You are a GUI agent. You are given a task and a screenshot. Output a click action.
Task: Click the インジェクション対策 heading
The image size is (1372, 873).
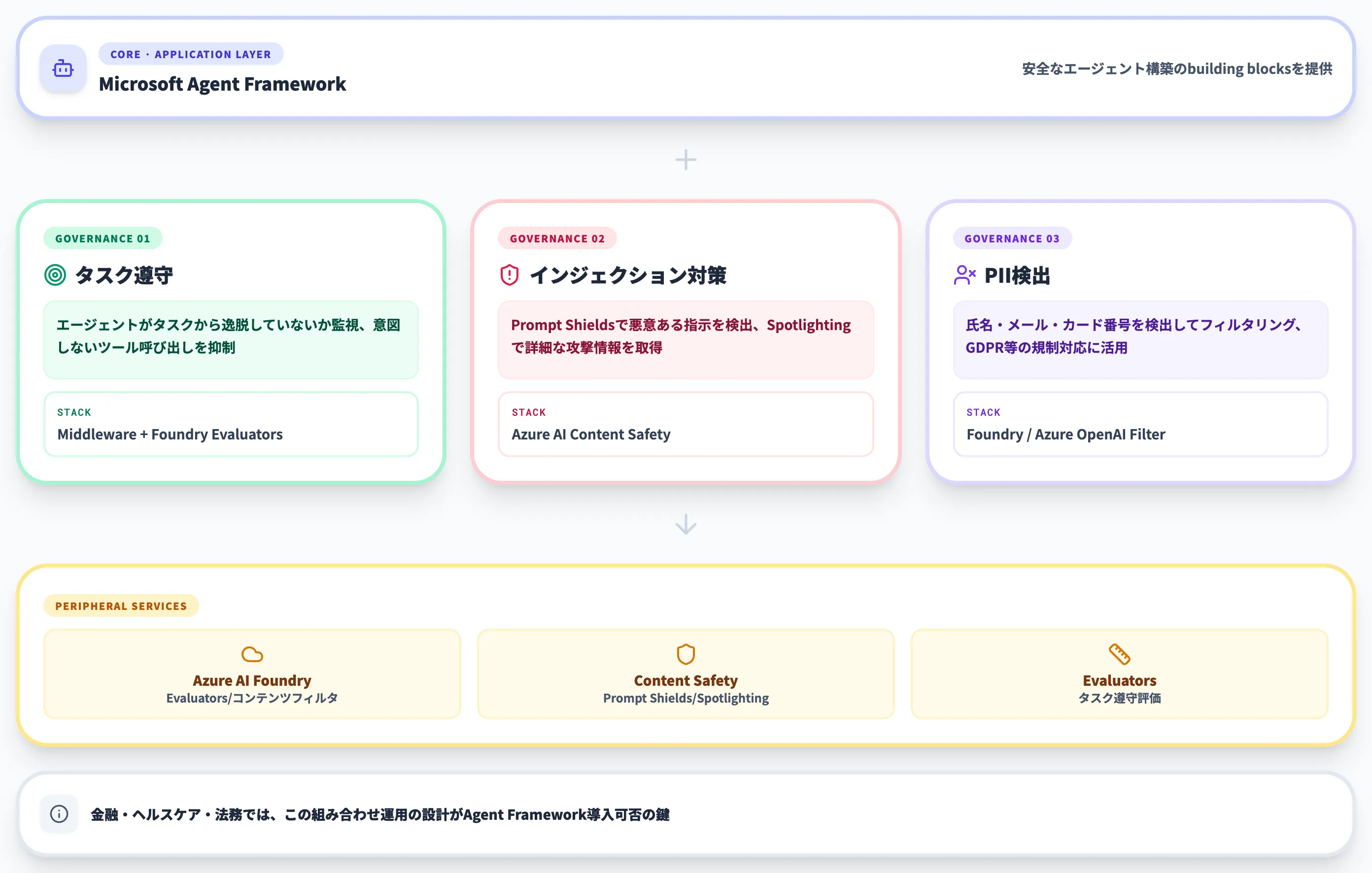pyautogui.click(x=628, y=275)
